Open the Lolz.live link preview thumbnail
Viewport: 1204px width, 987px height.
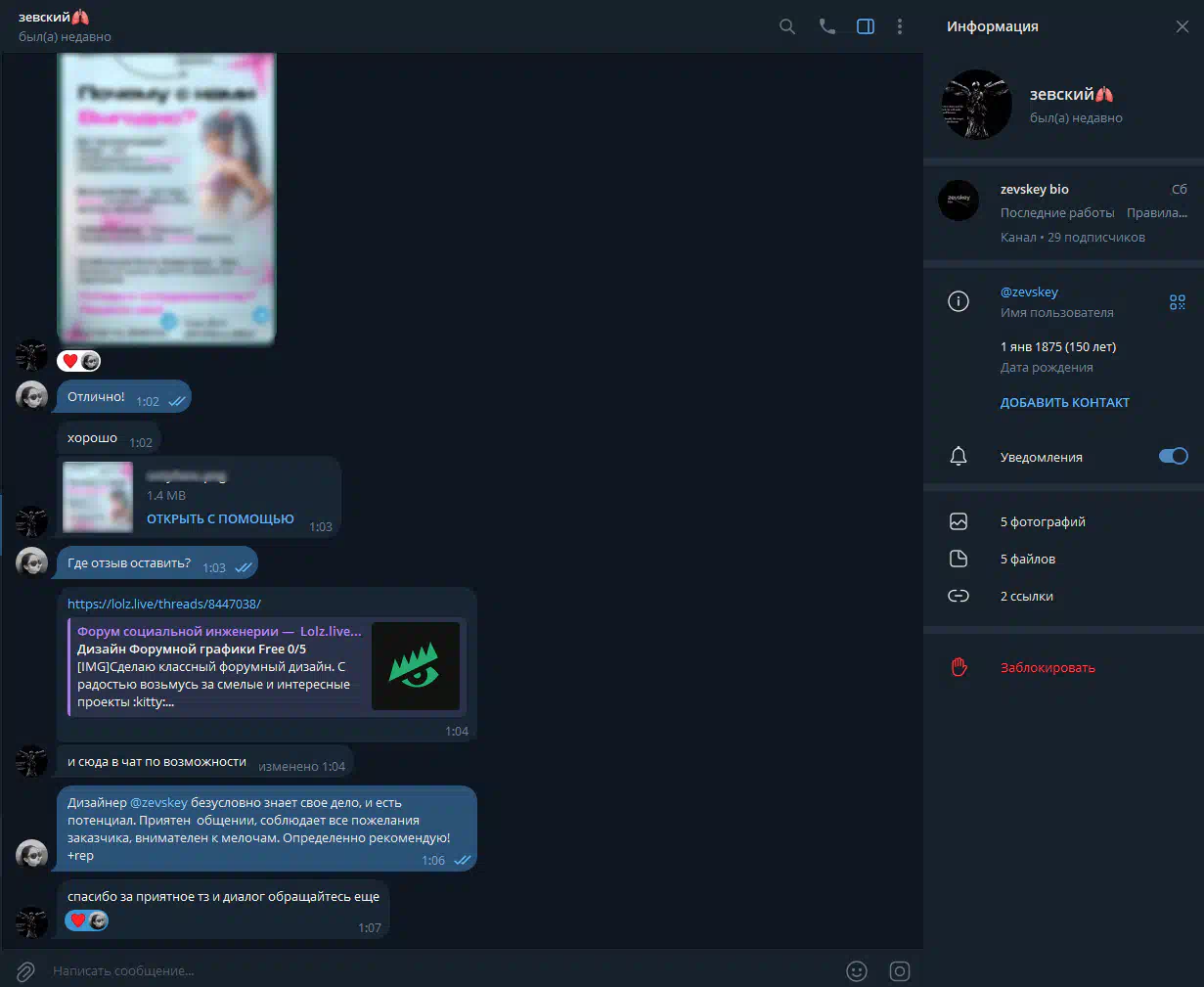click(416, 666)
